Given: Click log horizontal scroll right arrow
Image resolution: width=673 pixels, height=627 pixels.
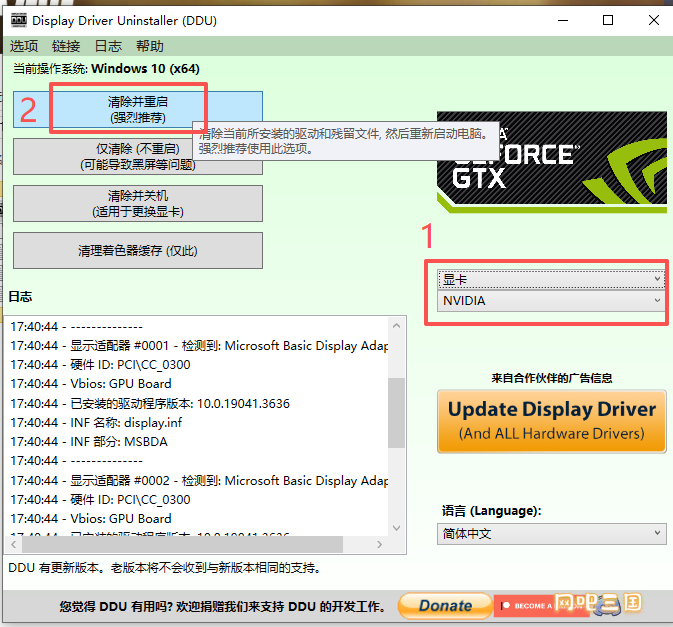Looking at the screenshot, I should 379,545.
